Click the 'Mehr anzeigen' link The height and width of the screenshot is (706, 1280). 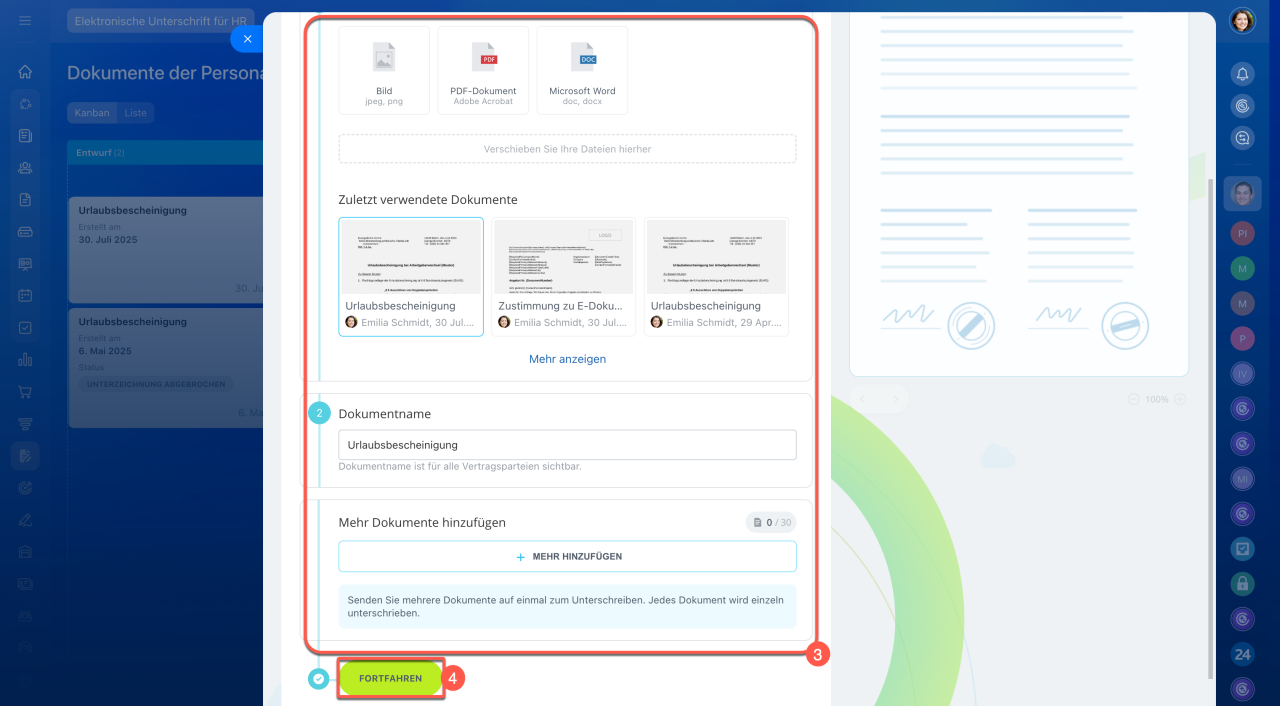567,359
